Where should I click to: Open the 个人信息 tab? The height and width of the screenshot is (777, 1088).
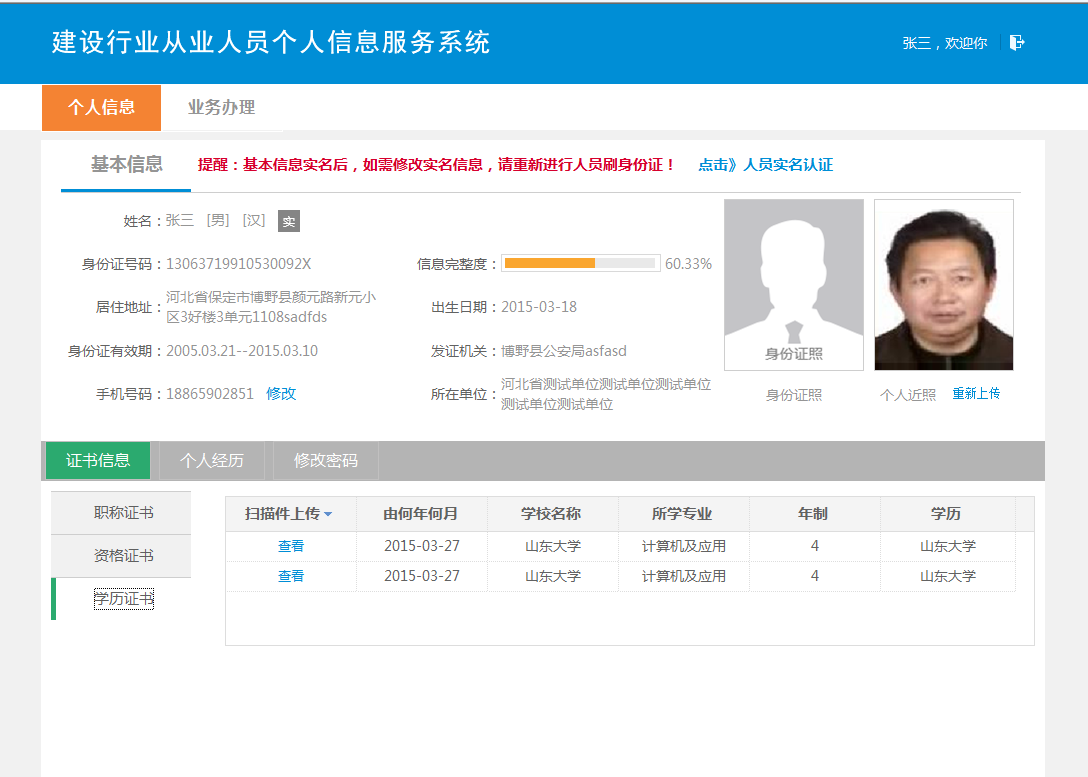tap(101, 108)
